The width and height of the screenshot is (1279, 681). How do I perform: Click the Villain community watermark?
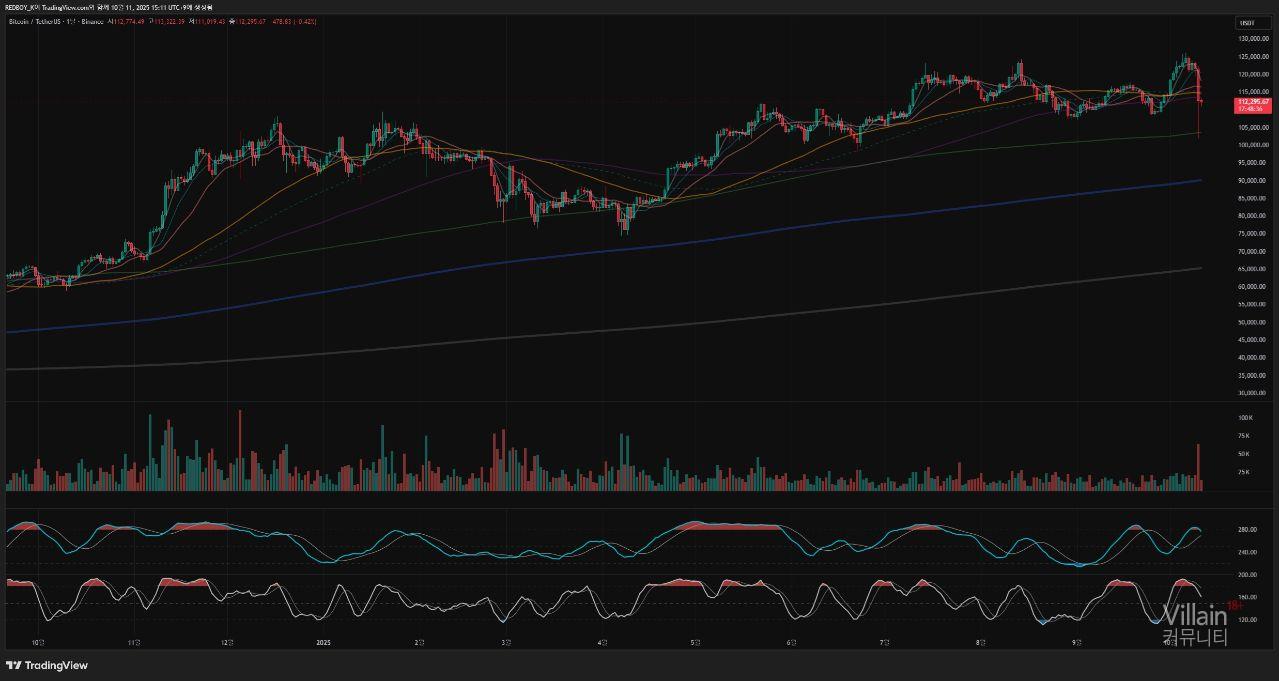click(1194, 625)
